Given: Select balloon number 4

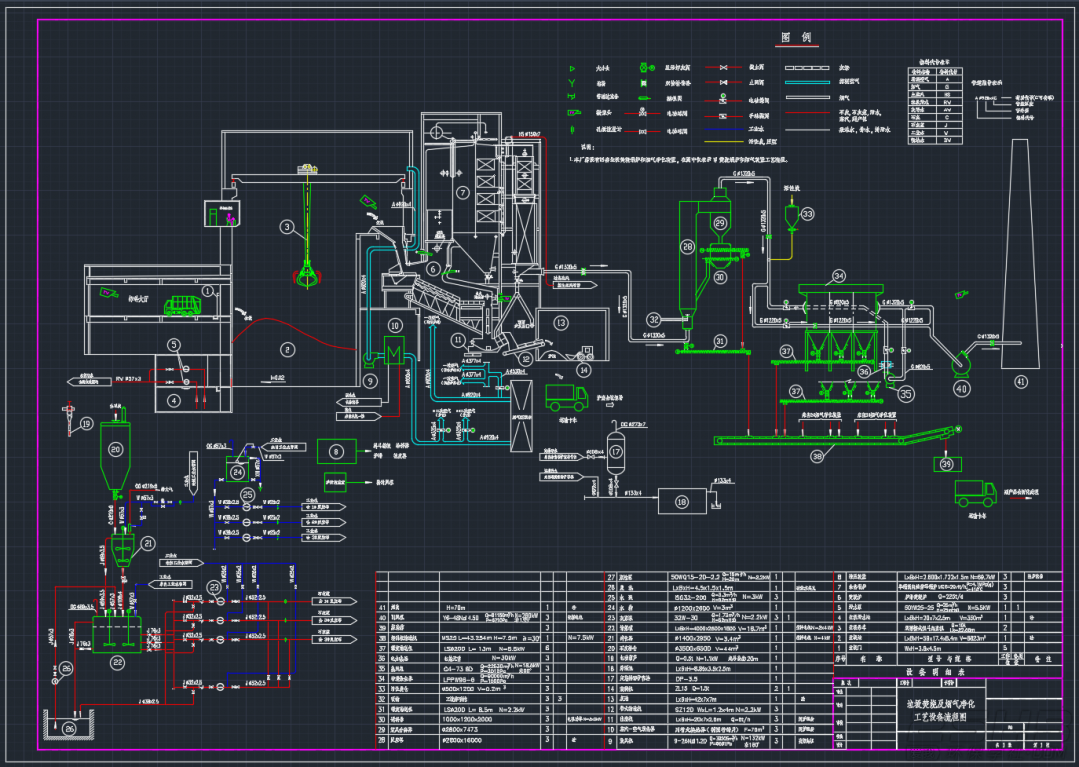Looking at the screenshot, I should pos(173,400).
